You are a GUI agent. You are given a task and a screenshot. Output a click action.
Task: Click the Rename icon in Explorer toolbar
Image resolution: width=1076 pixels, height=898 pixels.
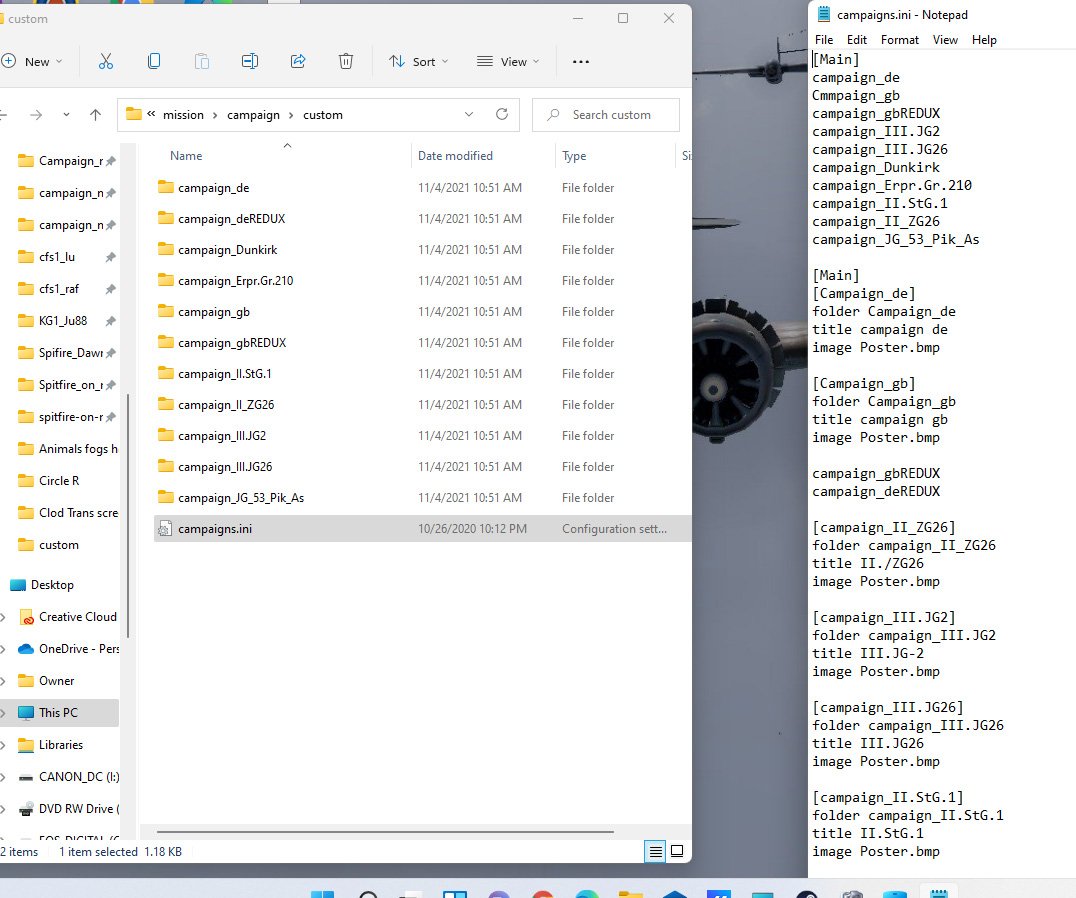[250, 62]
